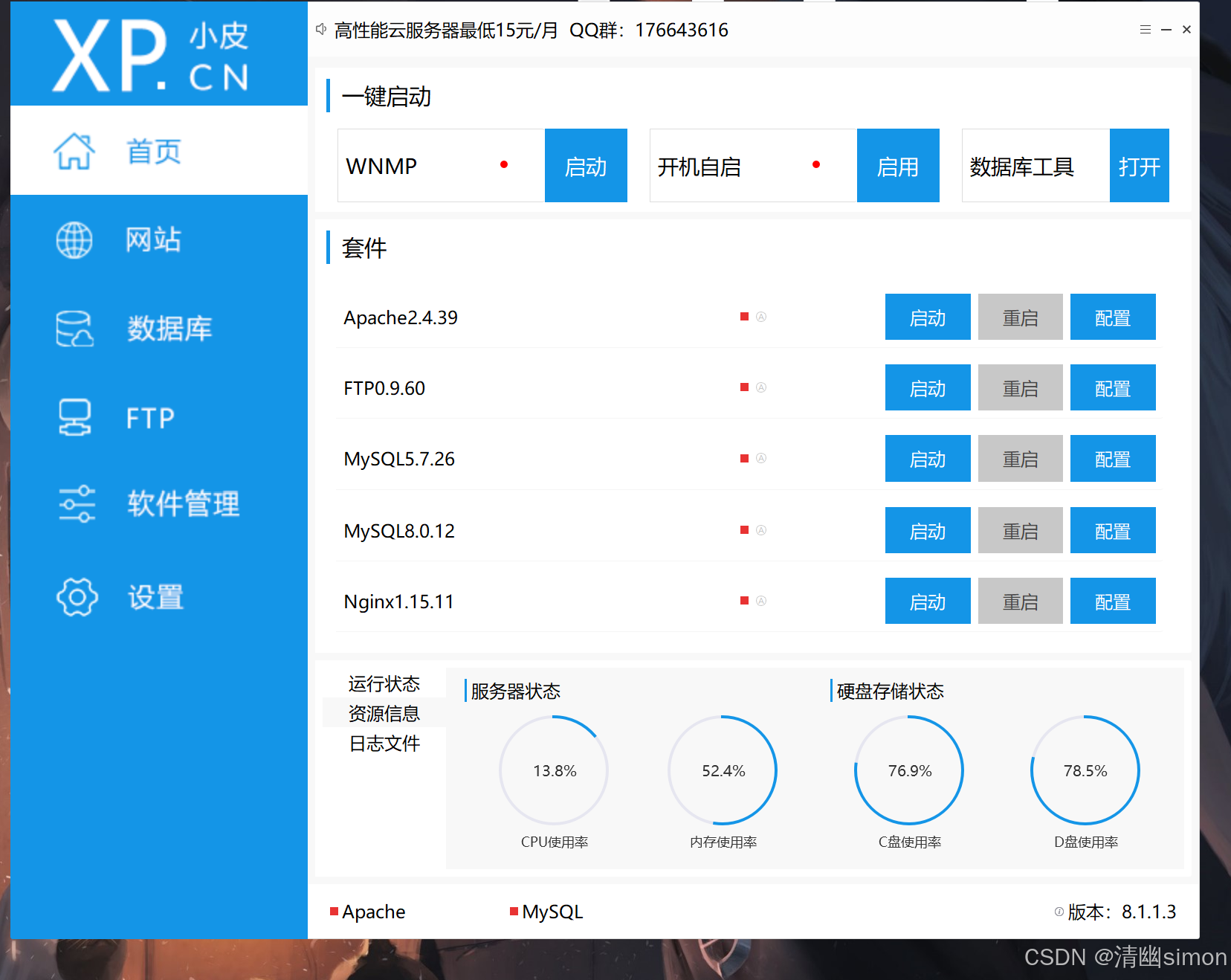Click 启用 to enable 开机自启
Image resolution: width=1231 pixels, height=980 pixels.
[898, 166]
